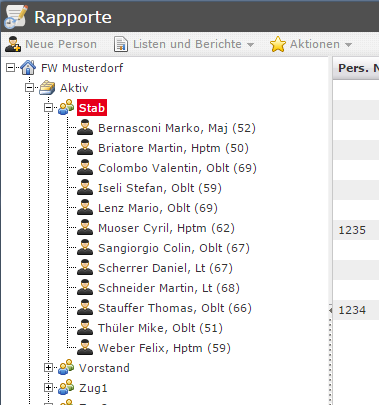Collapse the Aktiv folder node
This screenshot has height=405, width=379.
pos(30,88)
